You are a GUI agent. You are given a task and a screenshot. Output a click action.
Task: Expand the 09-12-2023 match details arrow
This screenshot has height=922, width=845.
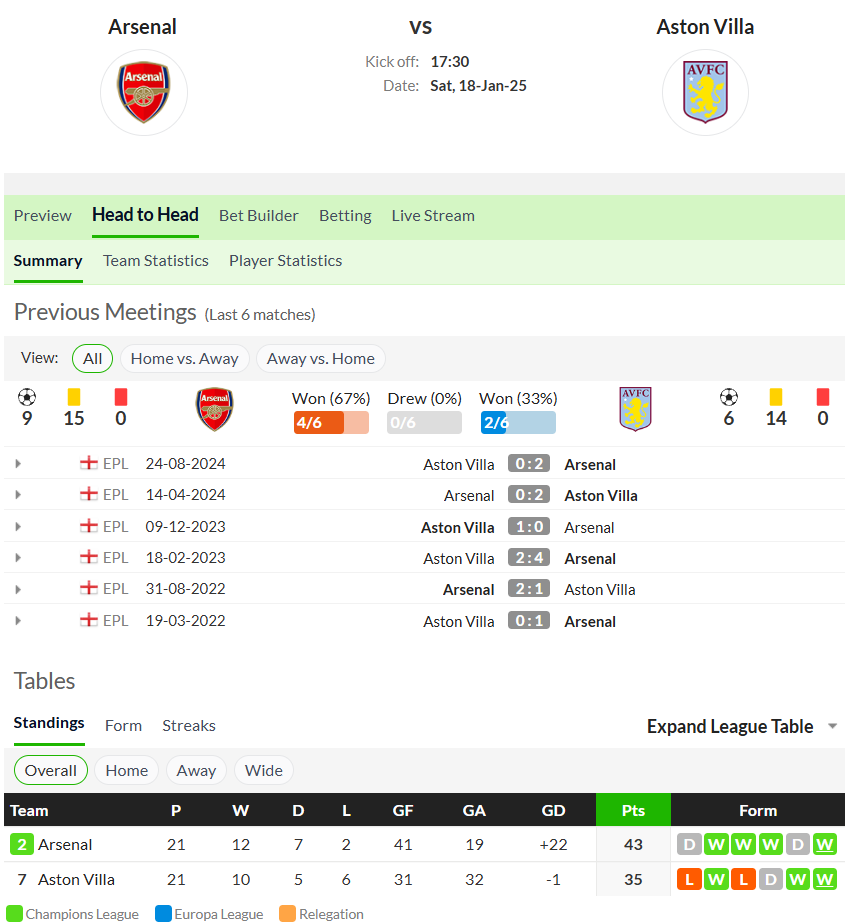[x=18, y=527]
